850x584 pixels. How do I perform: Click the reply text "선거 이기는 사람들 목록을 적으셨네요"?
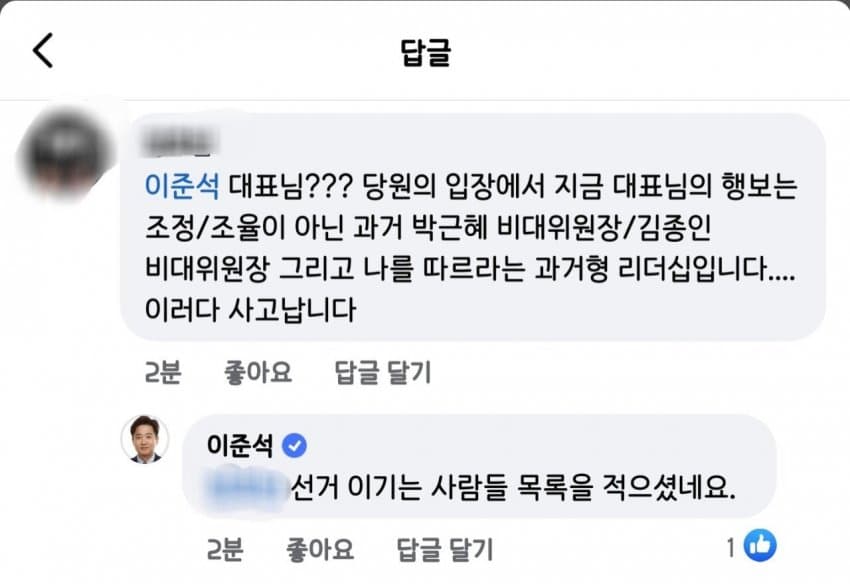[x=513, y=488]
